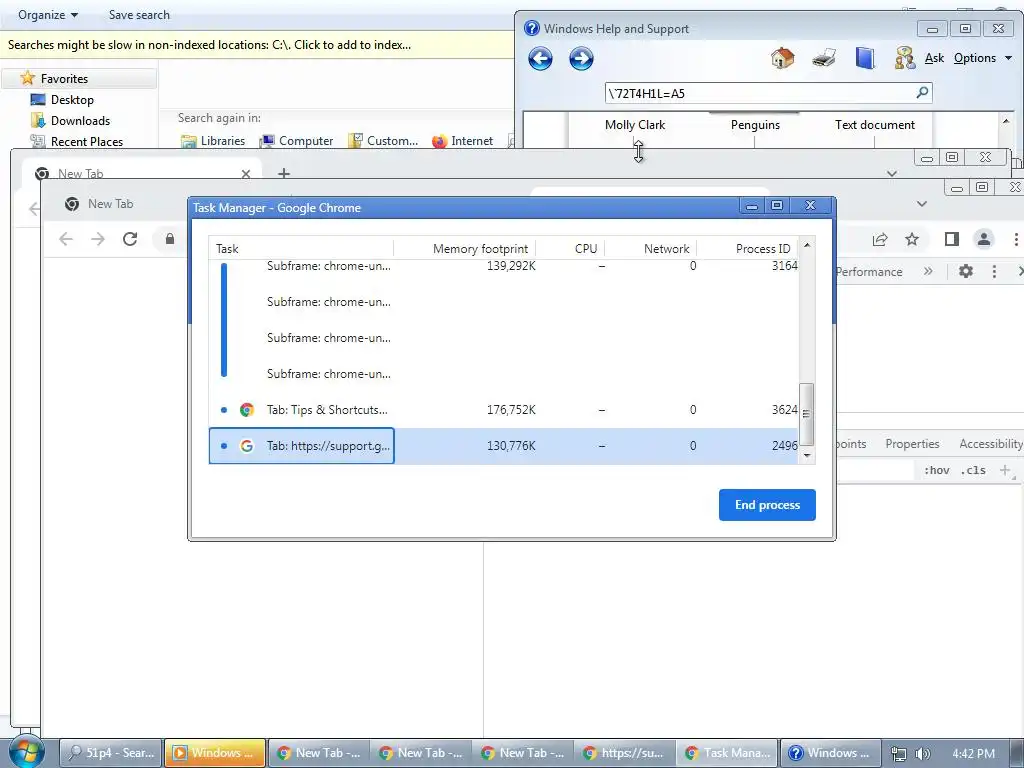The image size is (1024, 768).
Task: Open DevTools more options menu
Action: 994,271
